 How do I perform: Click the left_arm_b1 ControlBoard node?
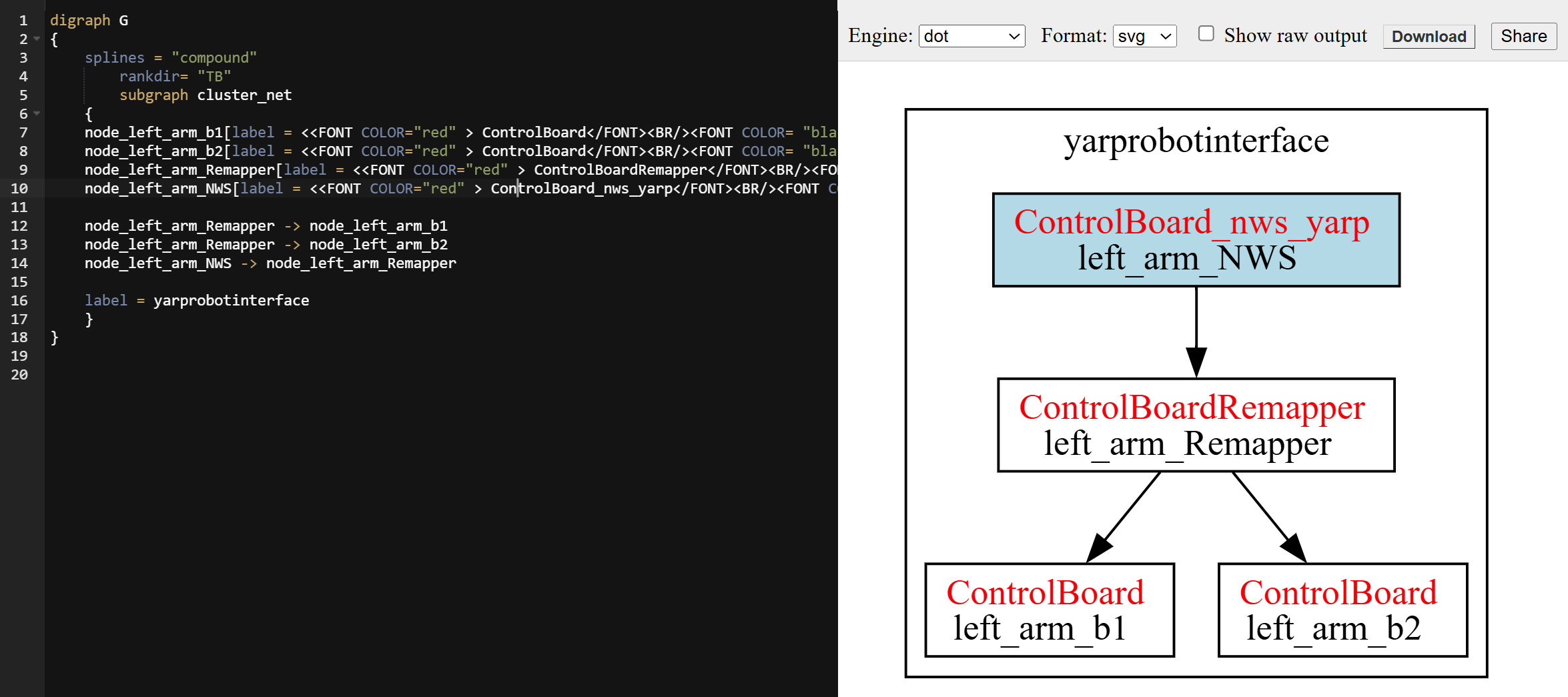coord(1049,610)
